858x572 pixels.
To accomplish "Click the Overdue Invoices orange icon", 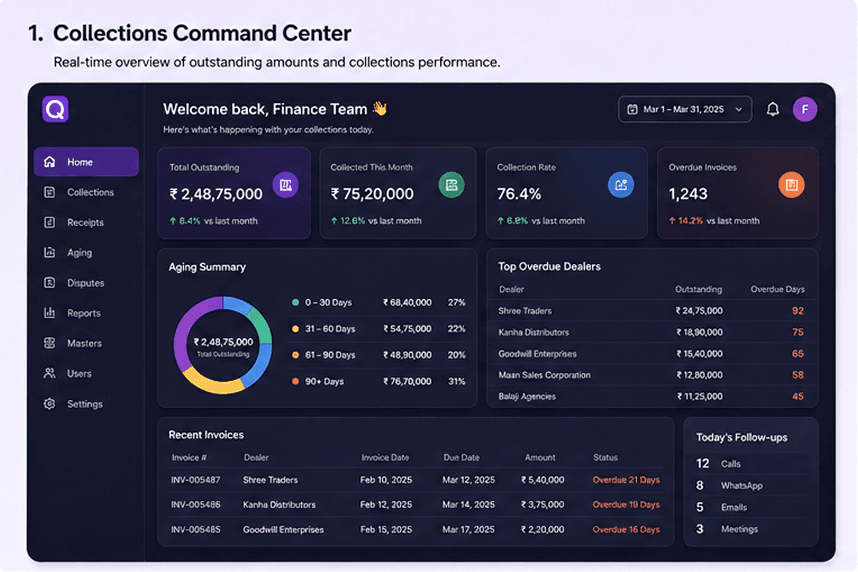I will click(x=791, y=185).
